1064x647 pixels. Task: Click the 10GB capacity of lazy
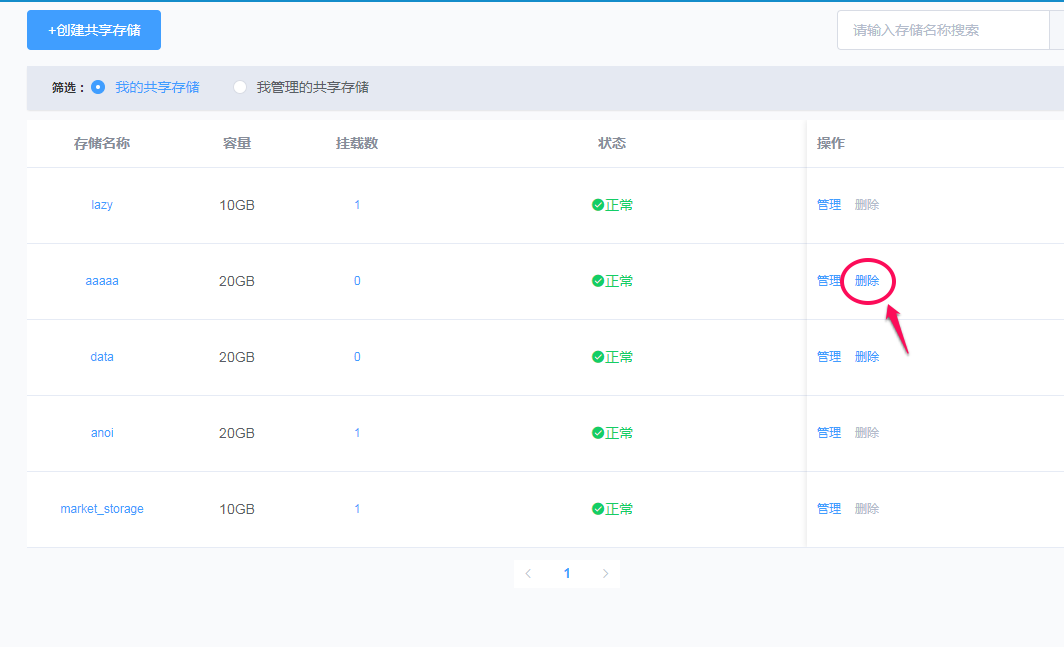(x=237, y=205)
